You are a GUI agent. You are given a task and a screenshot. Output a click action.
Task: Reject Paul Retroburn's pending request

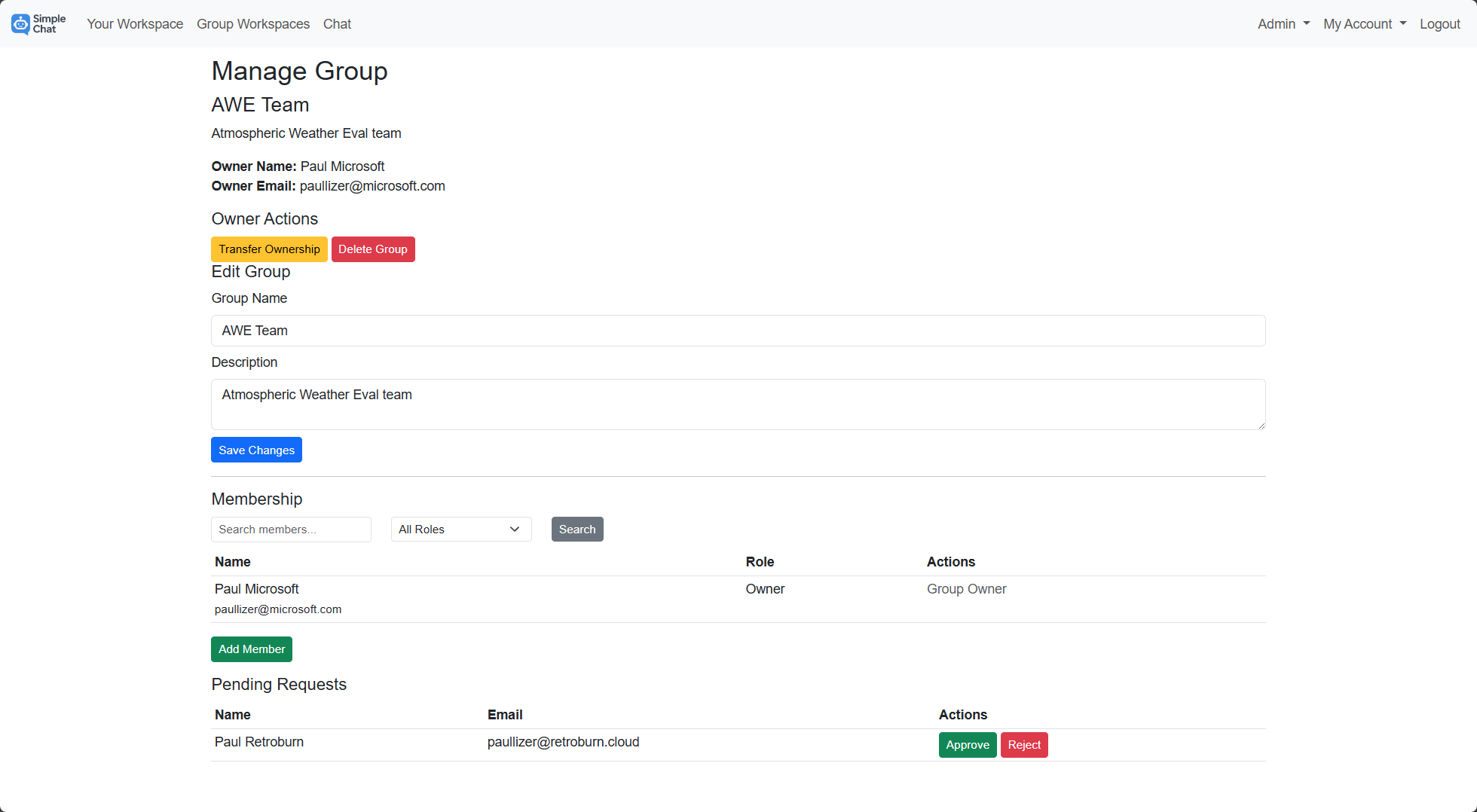1024,744
